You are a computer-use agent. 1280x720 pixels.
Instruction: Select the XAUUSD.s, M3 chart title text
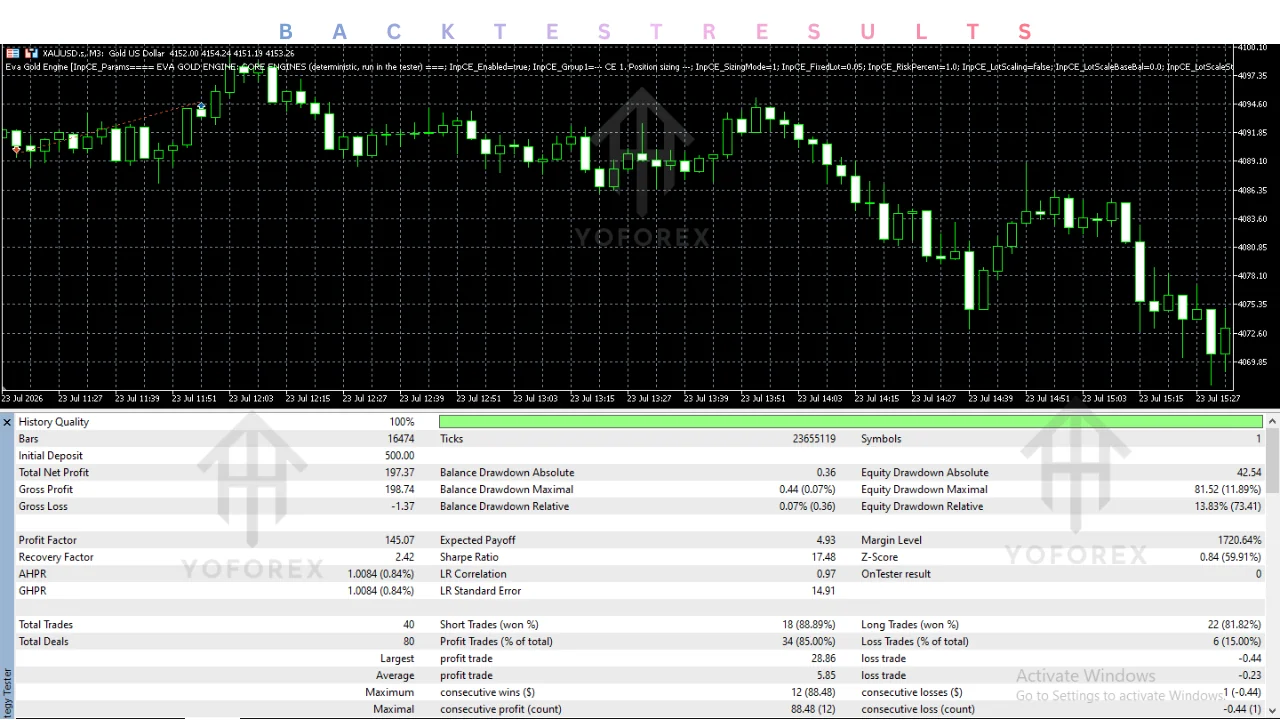(74, 53)
